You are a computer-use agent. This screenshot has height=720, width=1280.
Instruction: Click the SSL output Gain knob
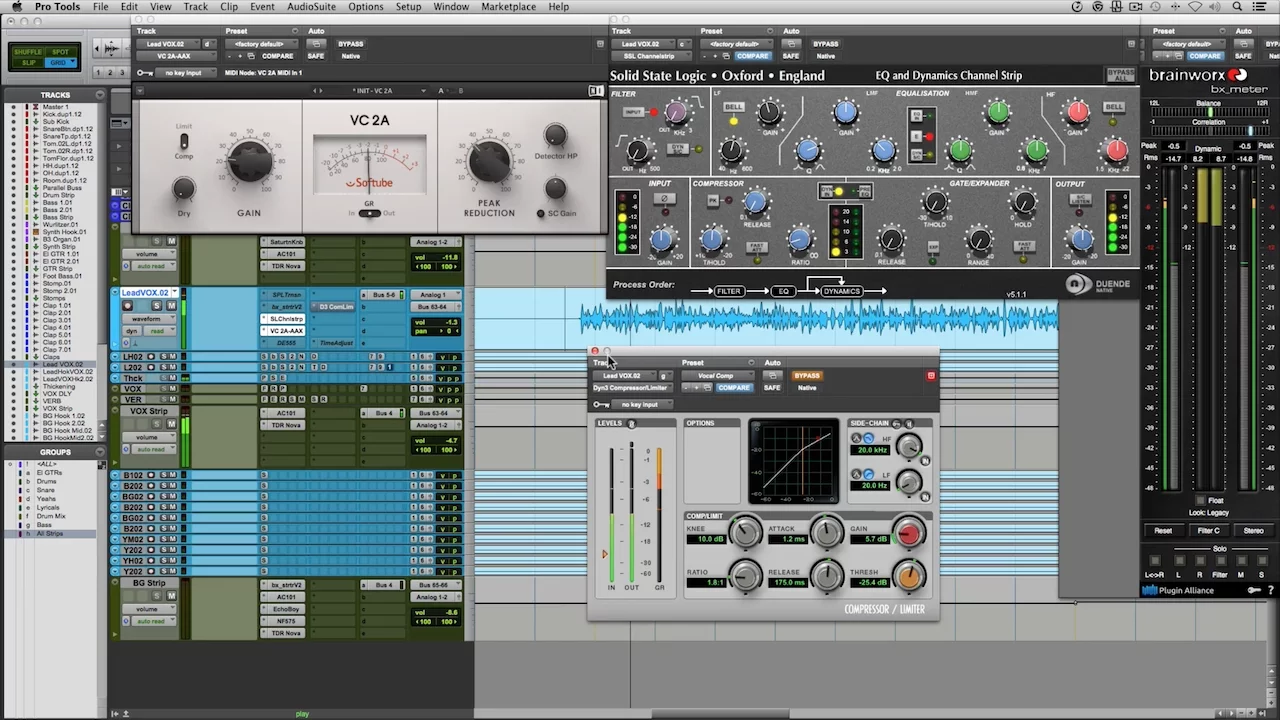[x=1081, y=239]
